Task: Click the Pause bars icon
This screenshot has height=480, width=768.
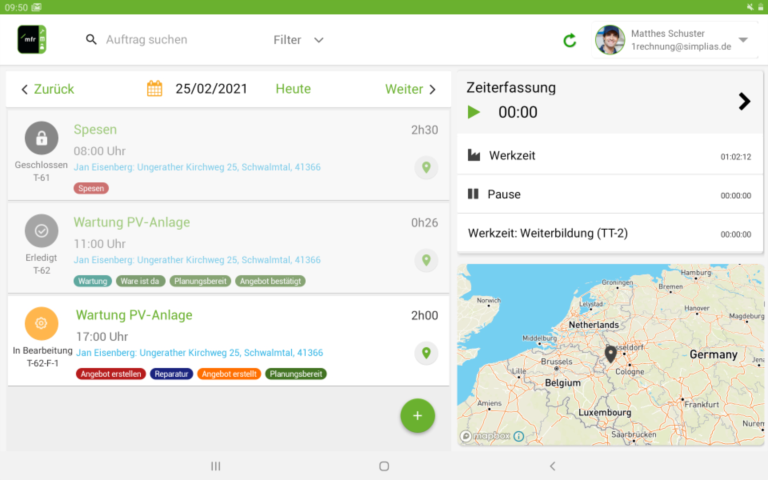Action: pos(473,194)
